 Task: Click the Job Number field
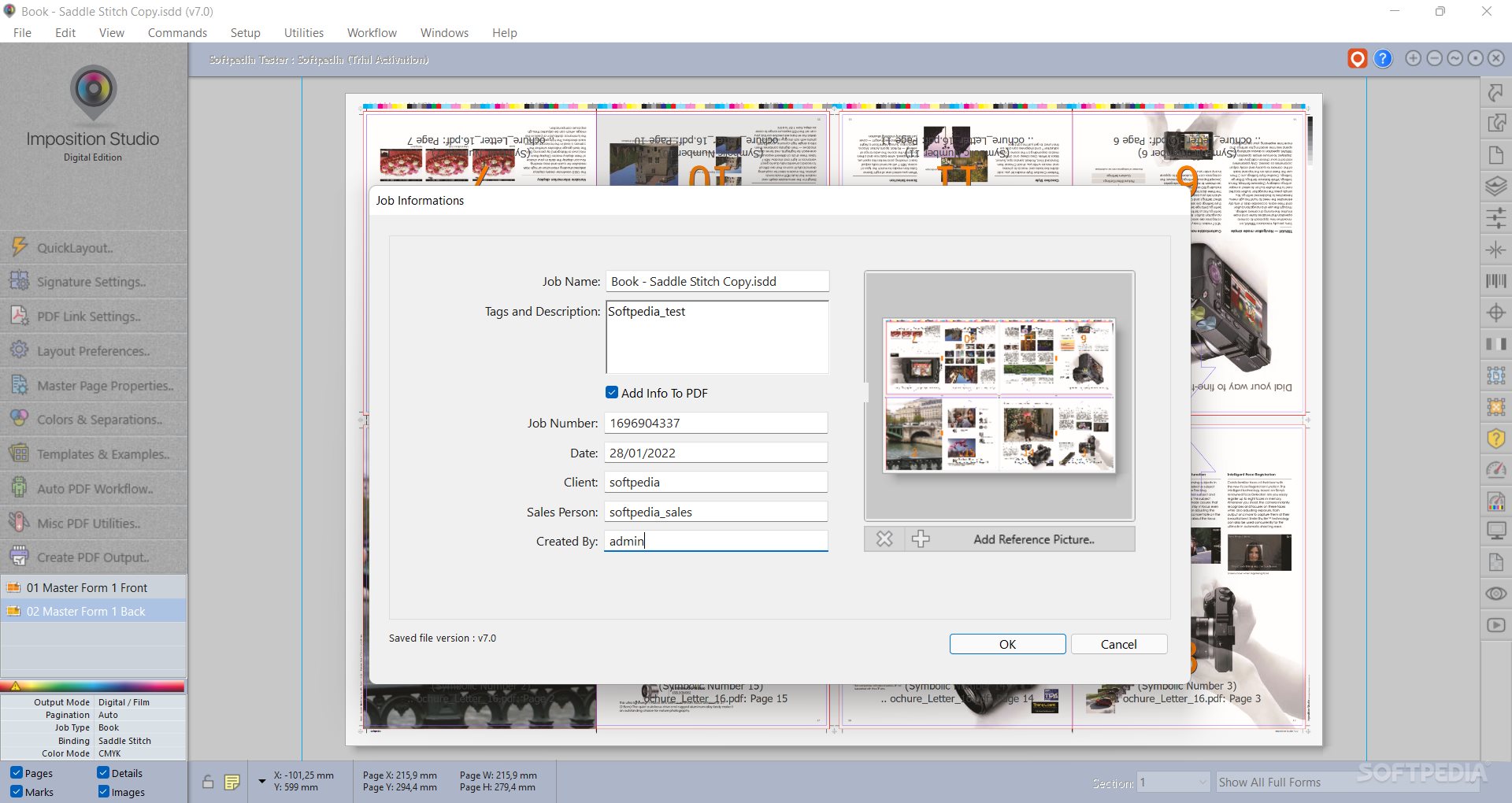pos(716,423)
